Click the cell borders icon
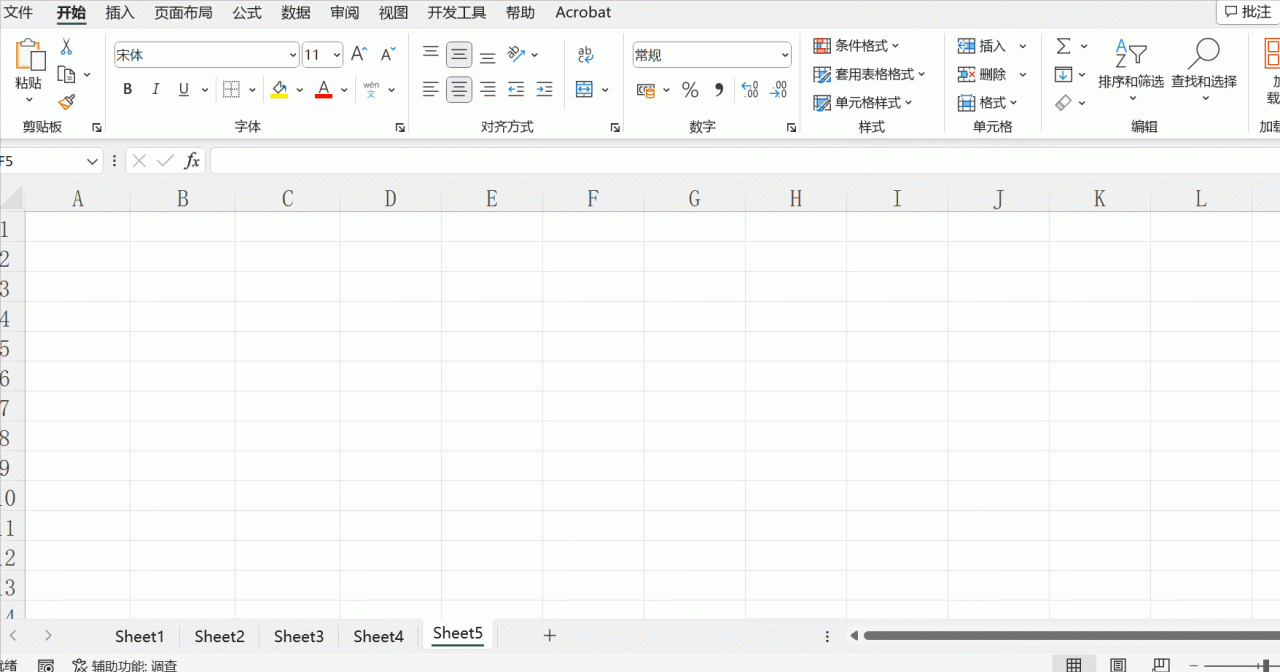The width and height of the screenshot is (1280, 672). 231,90
